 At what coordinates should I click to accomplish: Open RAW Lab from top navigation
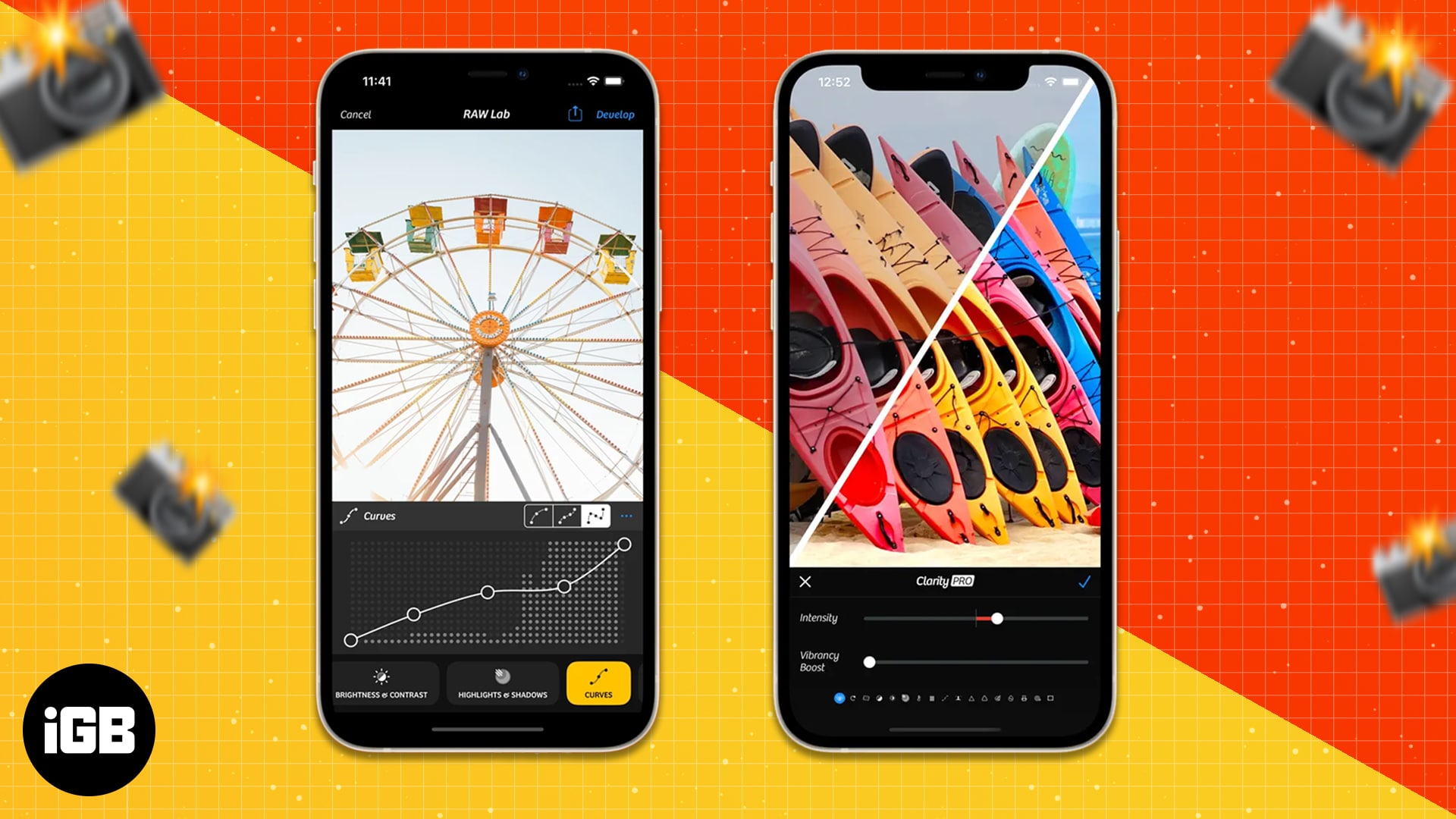487,113
